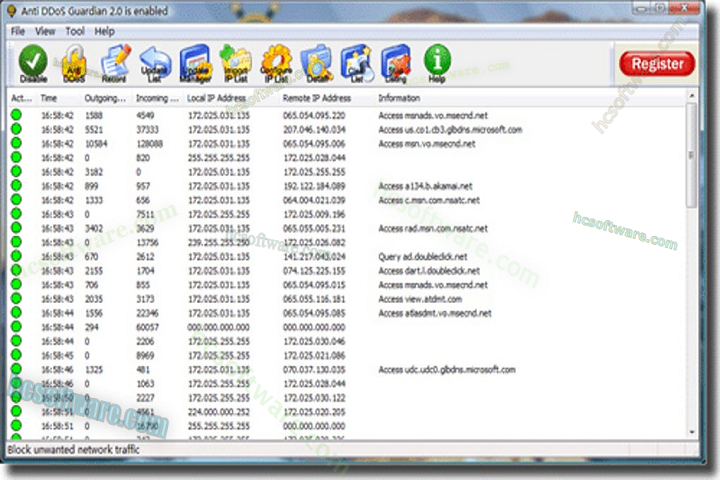Sort by the Act... column header

(22, 98)
